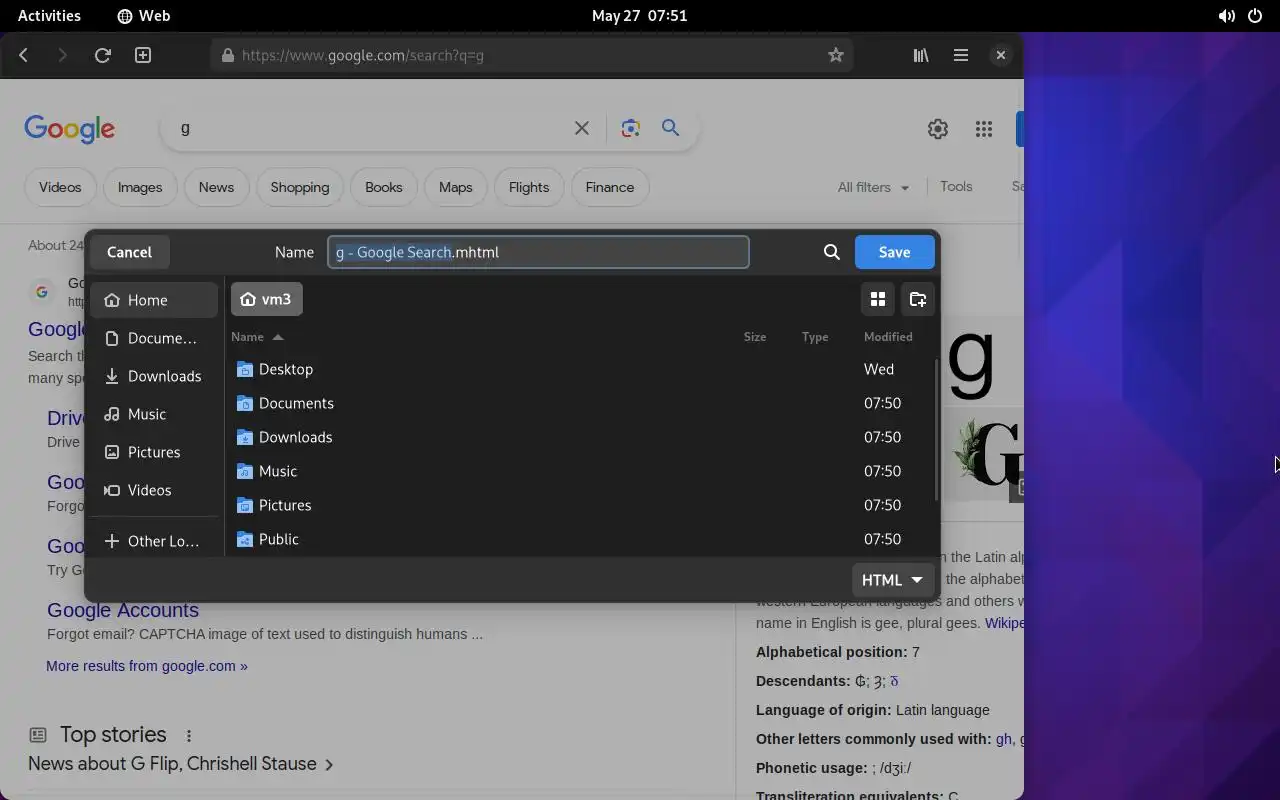
Task: Select the Documents folder in file list
Action: pos(580,403)
